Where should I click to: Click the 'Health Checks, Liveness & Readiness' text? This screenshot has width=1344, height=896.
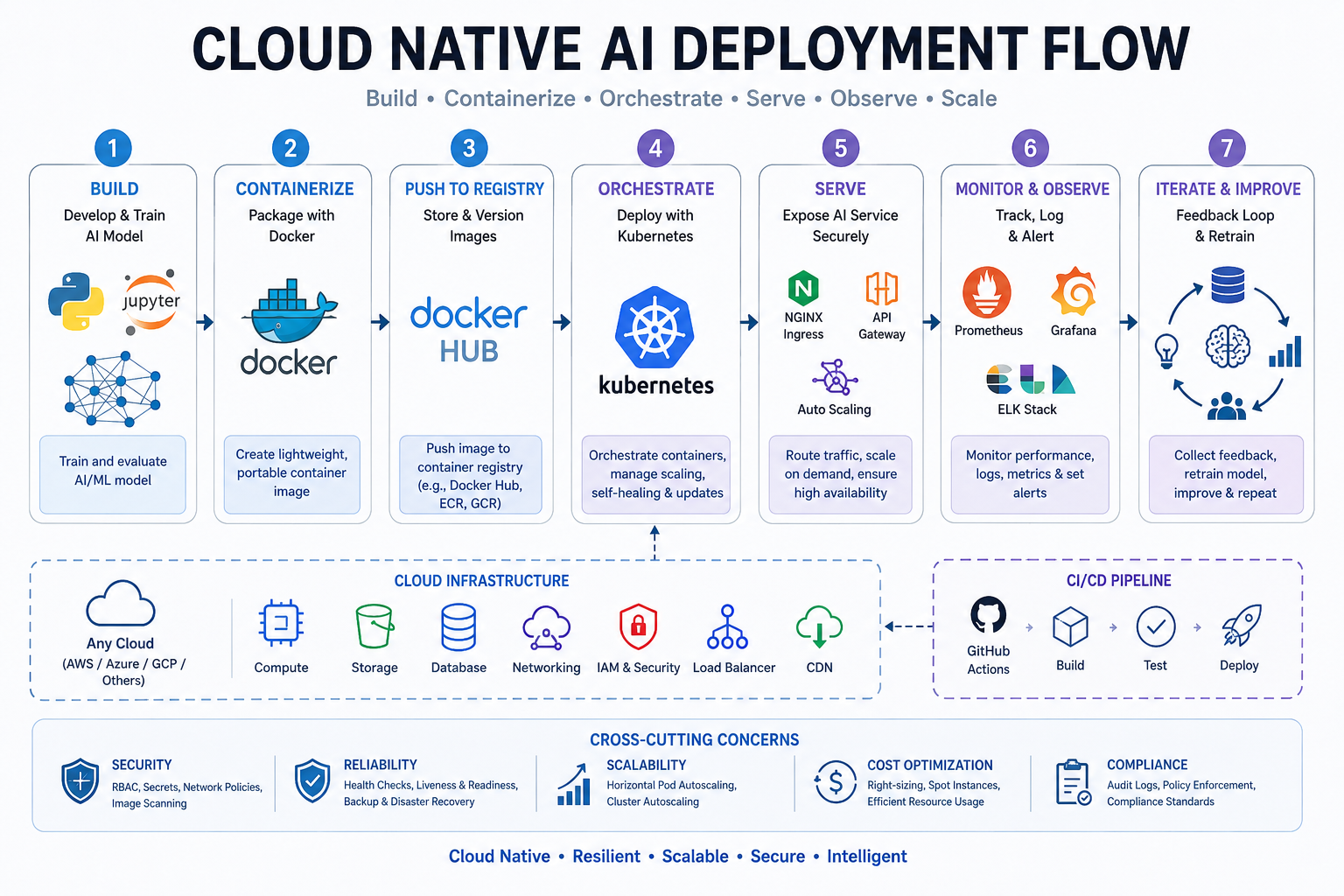(x=431, y=786)
